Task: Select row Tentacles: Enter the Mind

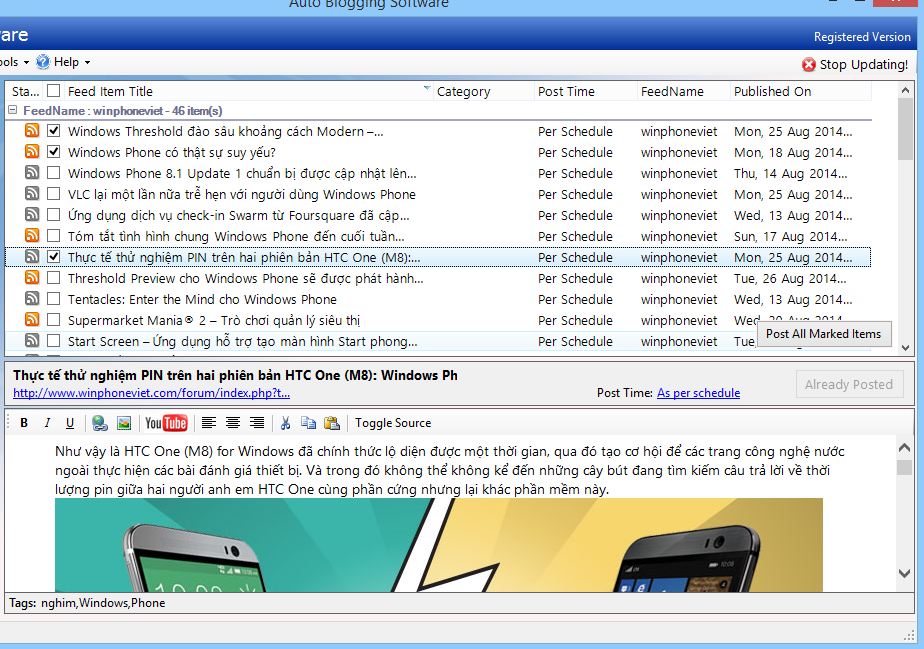Action: click(438, 299)
